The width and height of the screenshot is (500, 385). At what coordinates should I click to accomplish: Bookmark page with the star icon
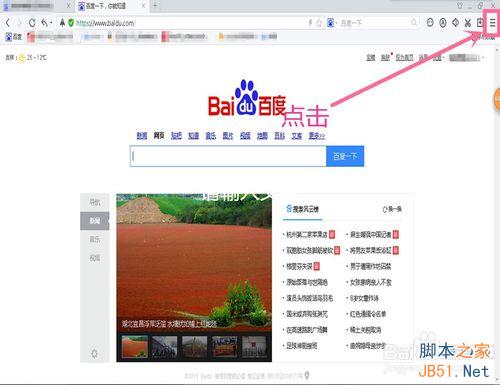[x=319, y=23]
